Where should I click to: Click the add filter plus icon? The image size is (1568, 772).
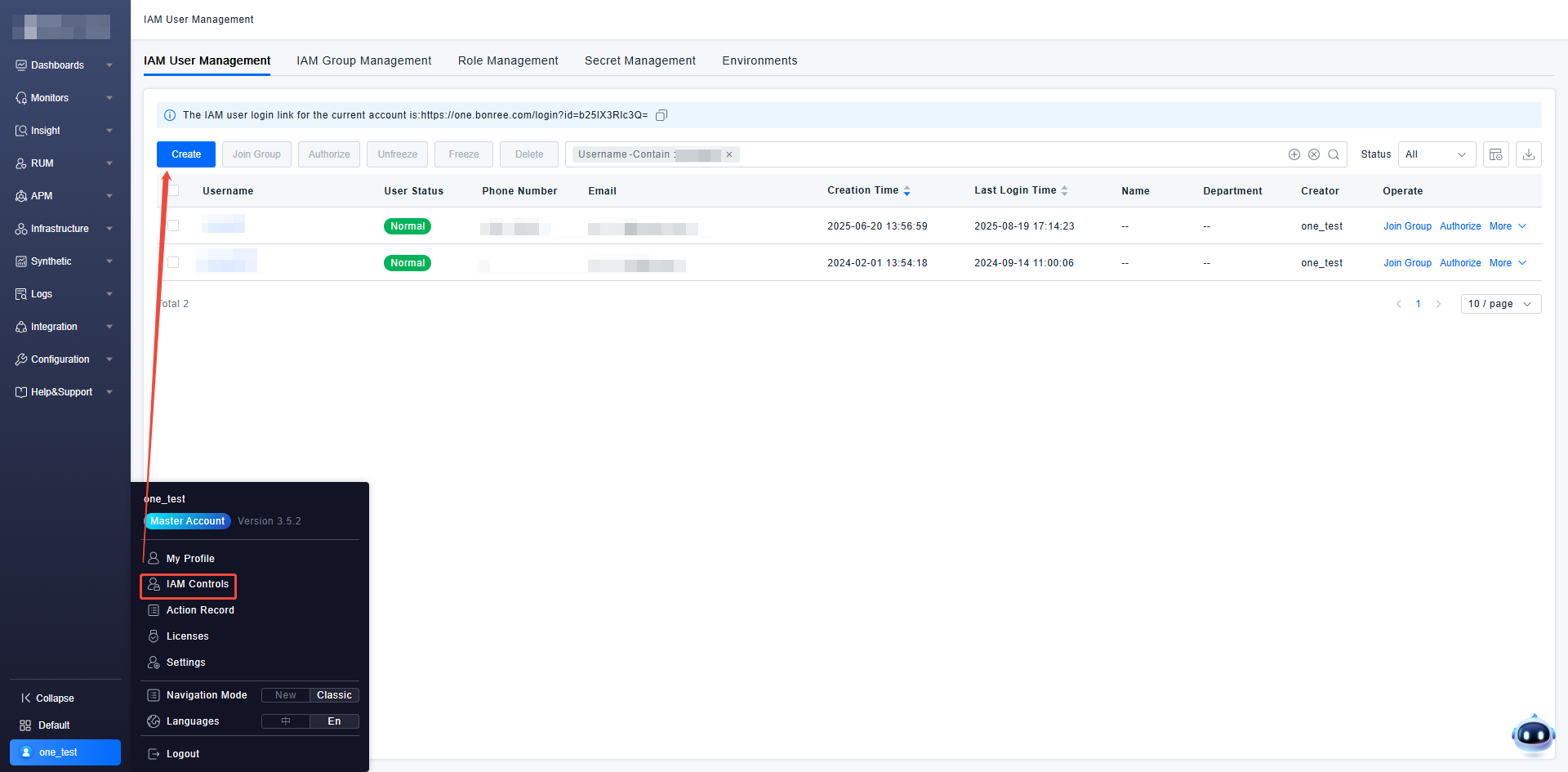coord(1294,154)
